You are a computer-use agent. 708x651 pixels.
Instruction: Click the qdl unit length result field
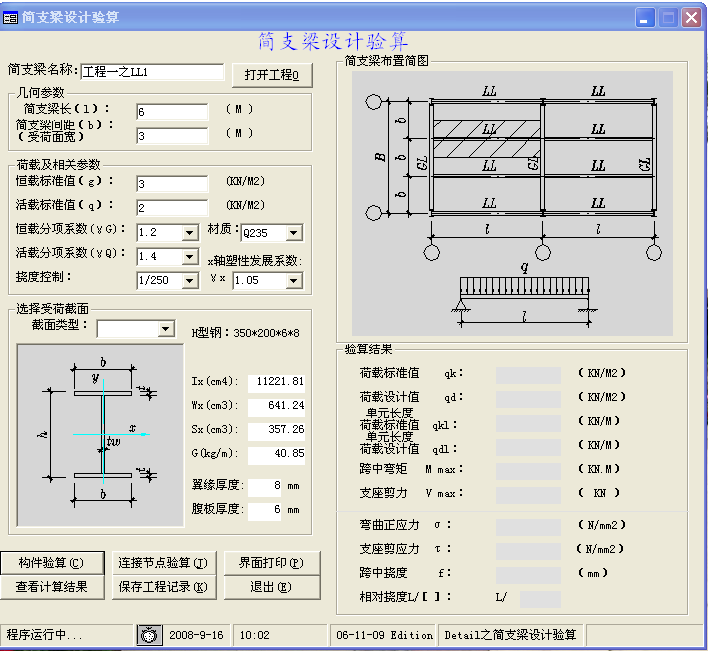coord(528,447)
